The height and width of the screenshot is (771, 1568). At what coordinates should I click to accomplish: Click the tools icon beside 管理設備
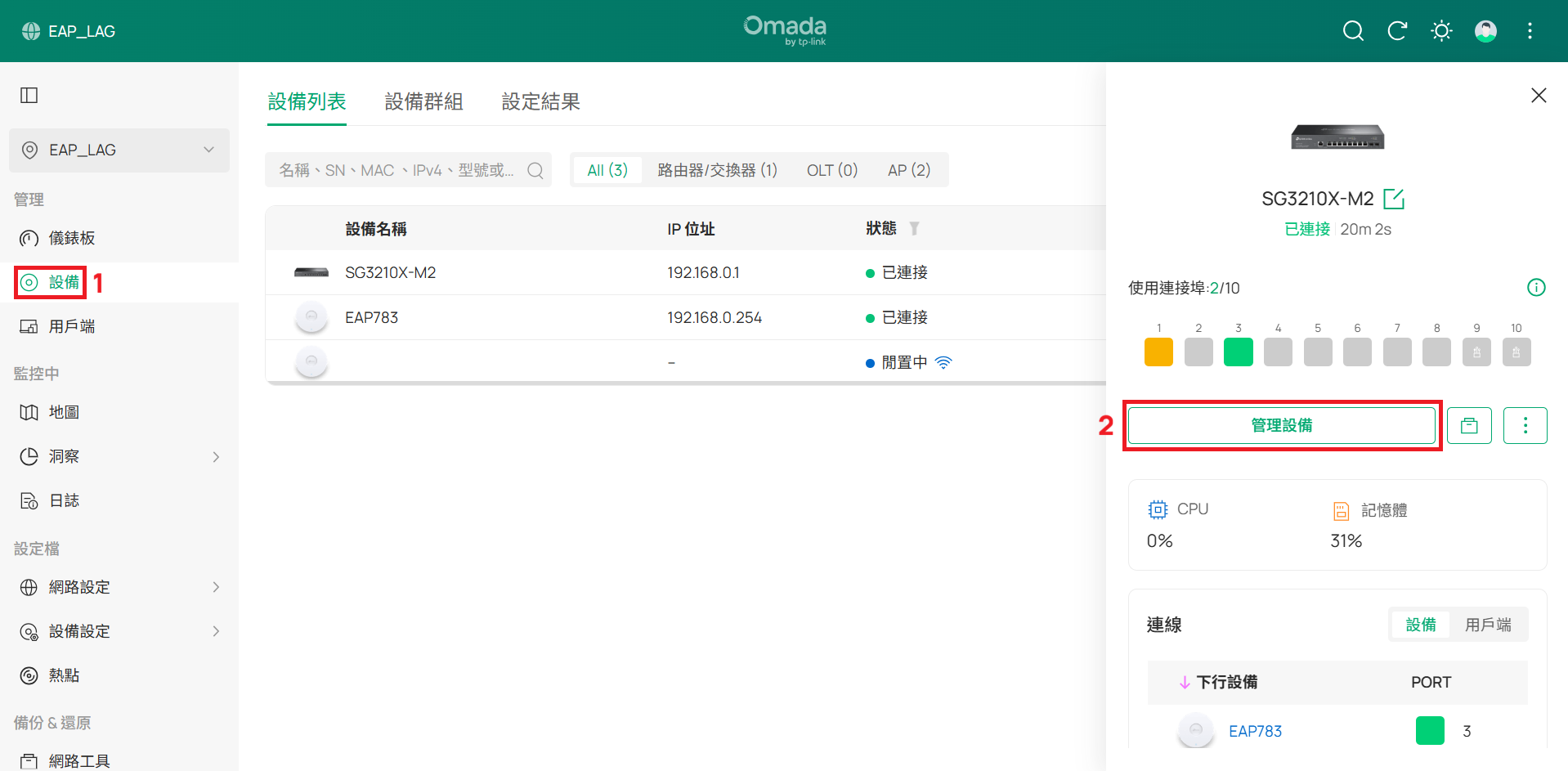click(1469, 425)
